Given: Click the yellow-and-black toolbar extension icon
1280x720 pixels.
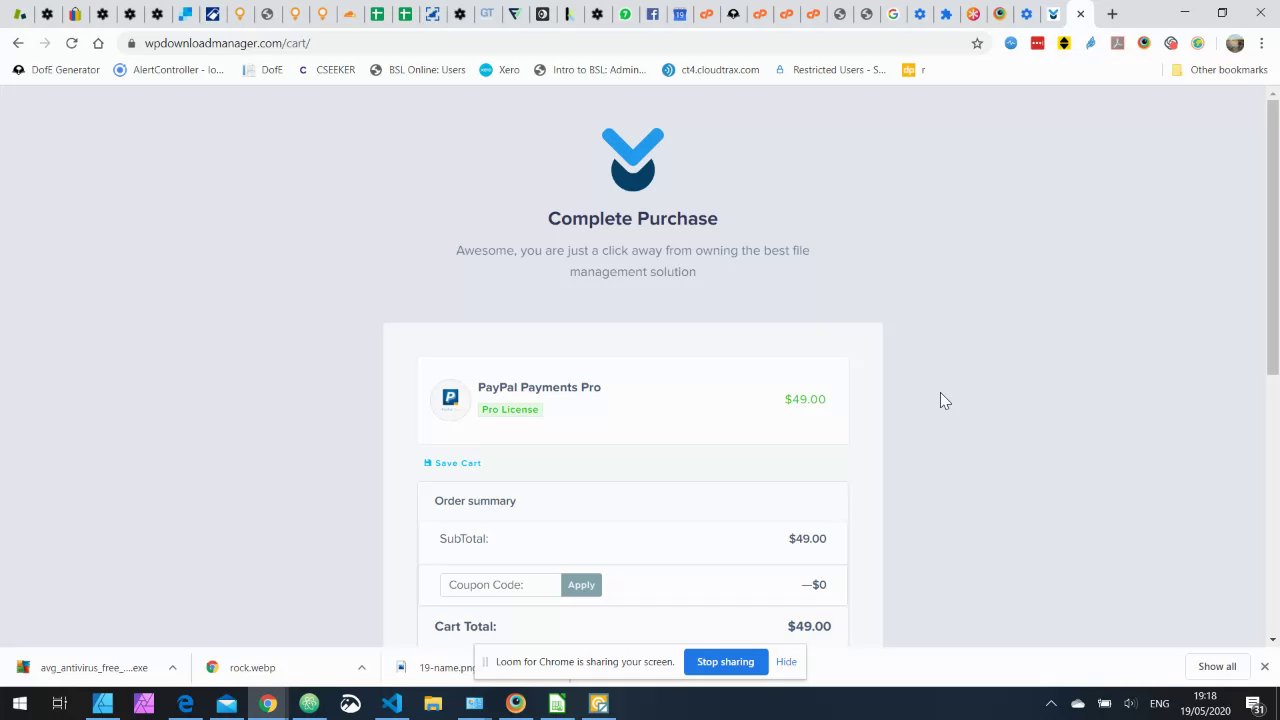Looking at the screenshot, I should pyautogui.click(x=1064, y=43).
